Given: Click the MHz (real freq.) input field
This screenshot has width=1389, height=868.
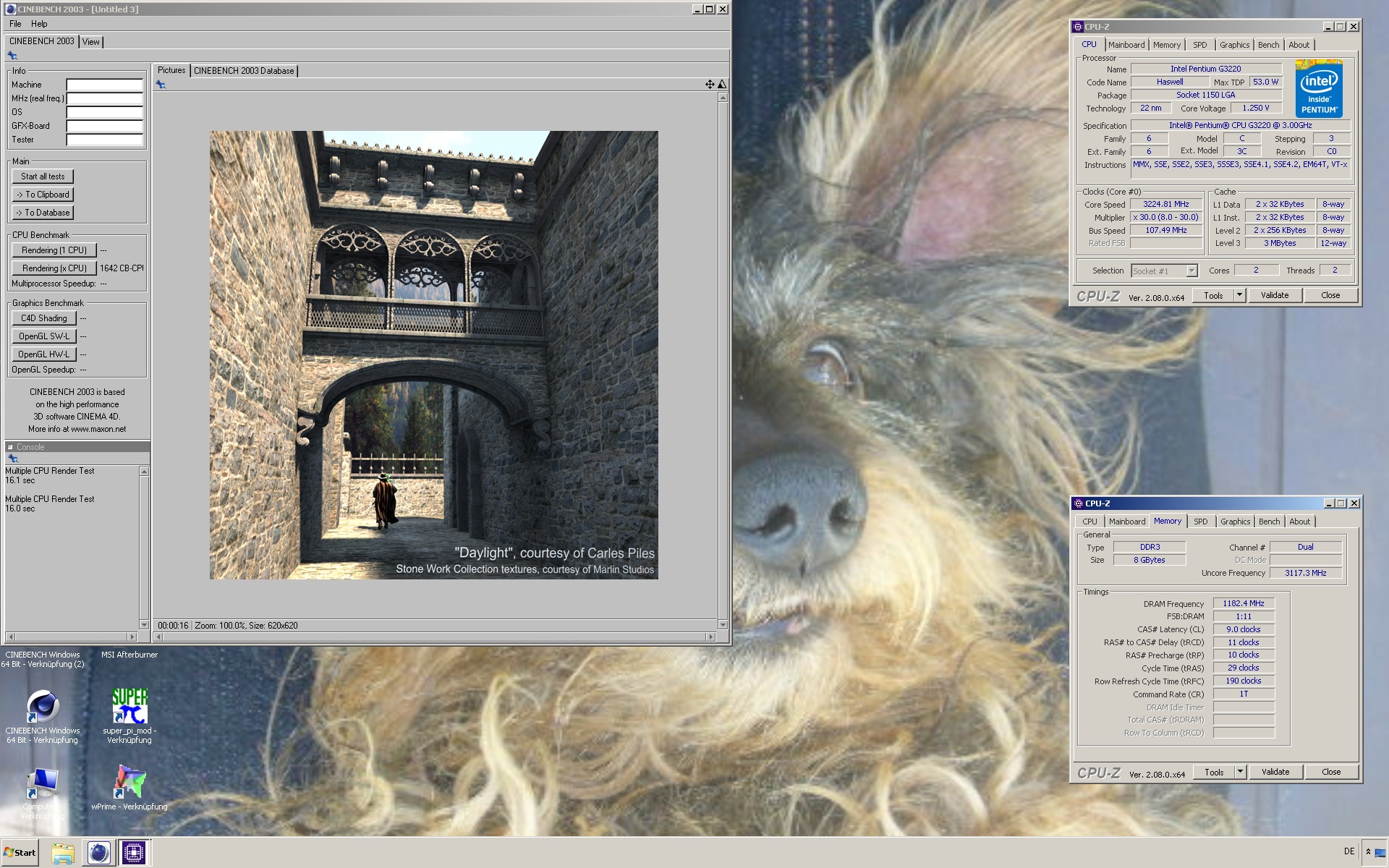Looking at the screenshot, I should pos(105,98).
